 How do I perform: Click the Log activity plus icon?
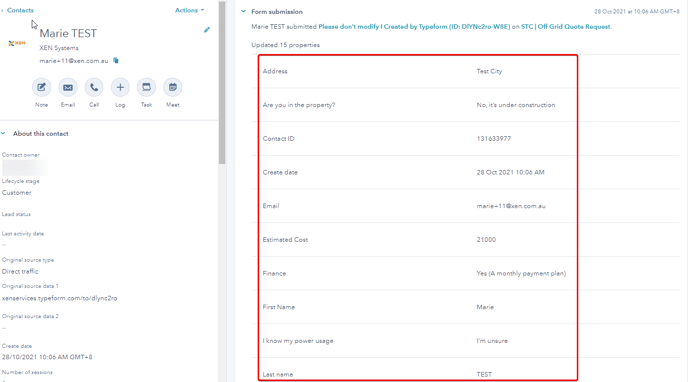pos(120,87)
